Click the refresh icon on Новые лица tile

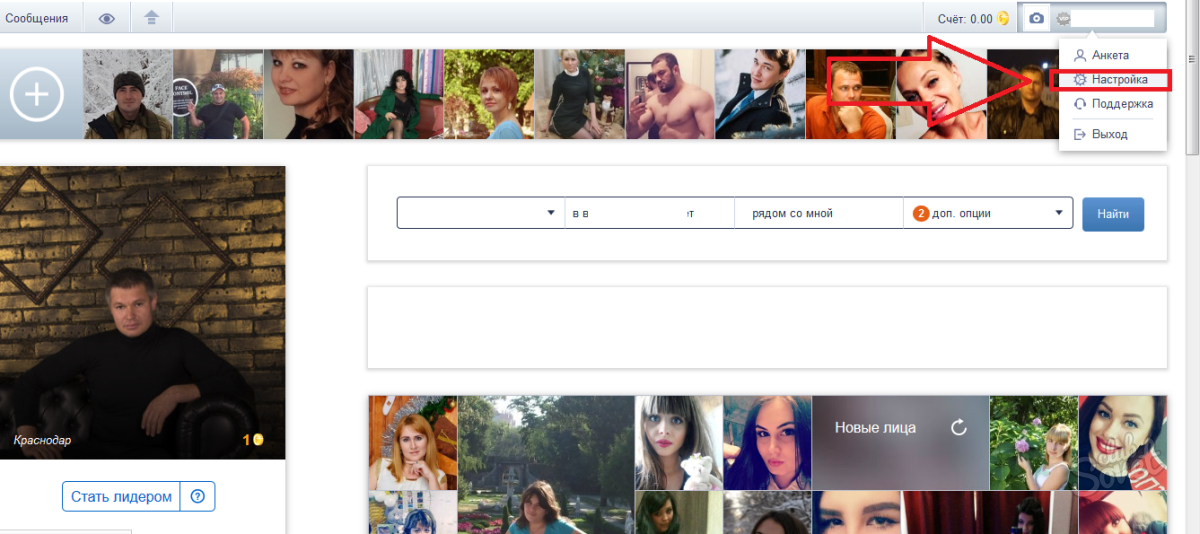958,428
